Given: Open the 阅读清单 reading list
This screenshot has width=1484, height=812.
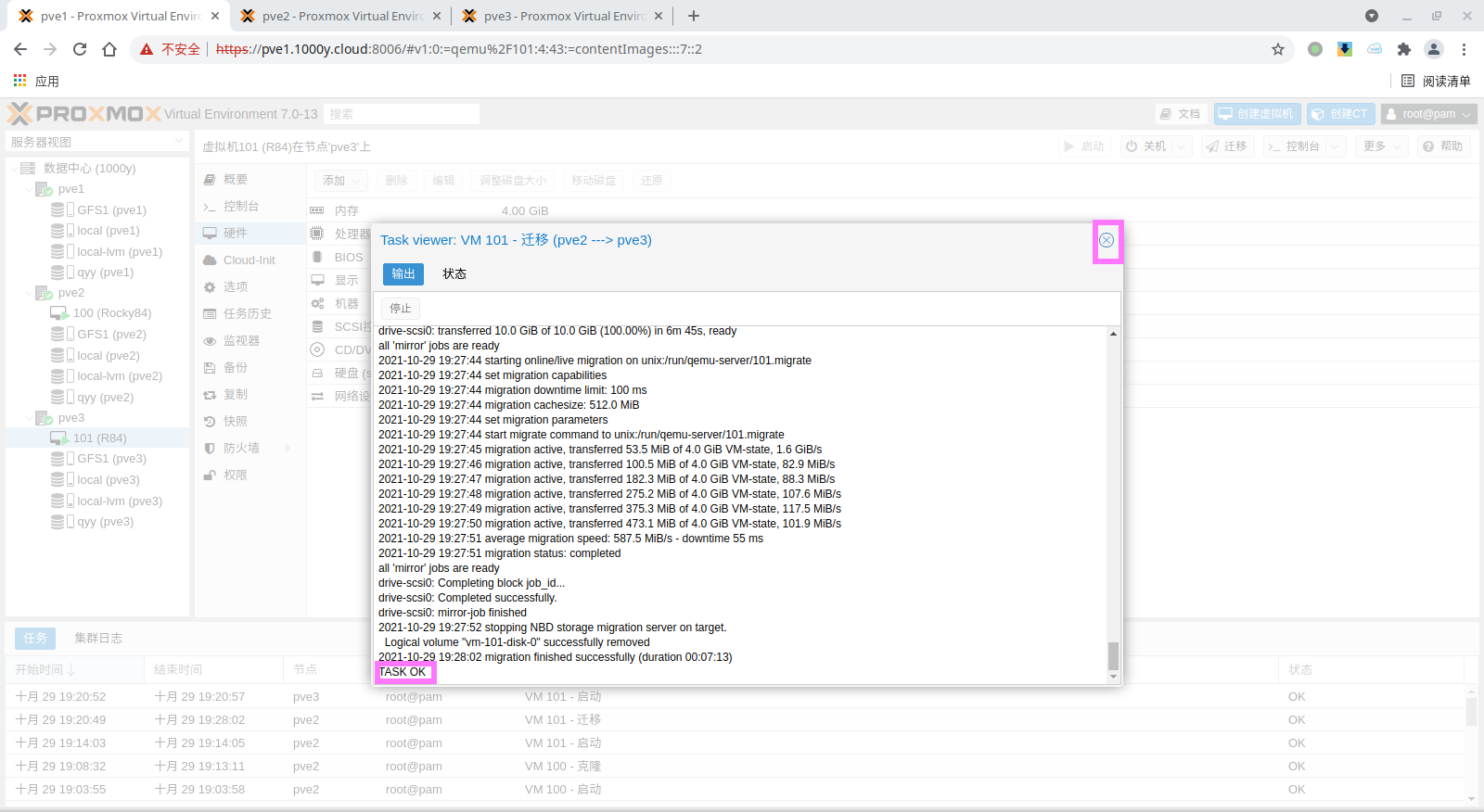Looking at the screenshot, I should [x=1436, y=81].
